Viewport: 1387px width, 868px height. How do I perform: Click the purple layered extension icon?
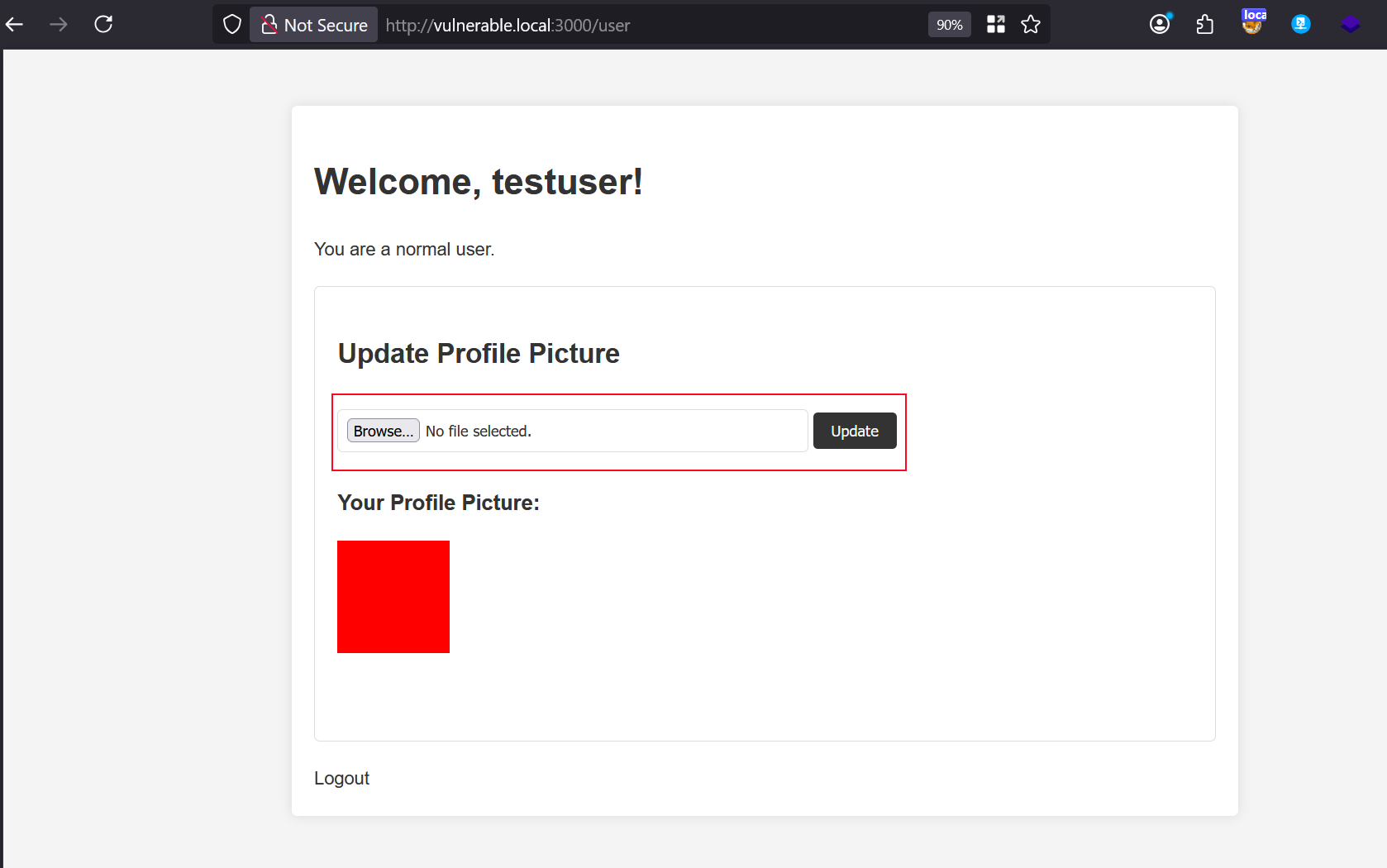pyautogui.click(x=1351, y=25)
